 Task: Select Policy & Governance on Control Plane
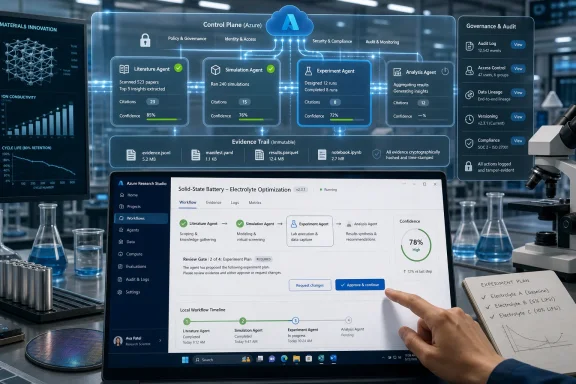pyautogui.click(x=187, y=39)
